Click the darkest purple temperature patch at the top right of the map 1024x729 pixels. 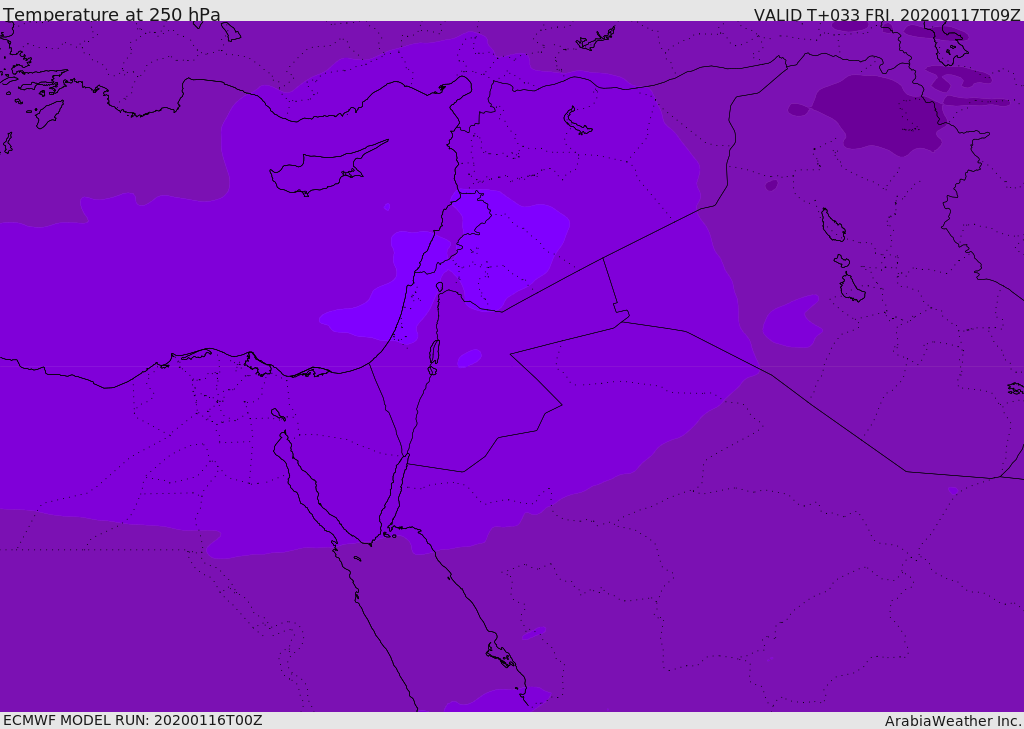click(x=878, y=115)
